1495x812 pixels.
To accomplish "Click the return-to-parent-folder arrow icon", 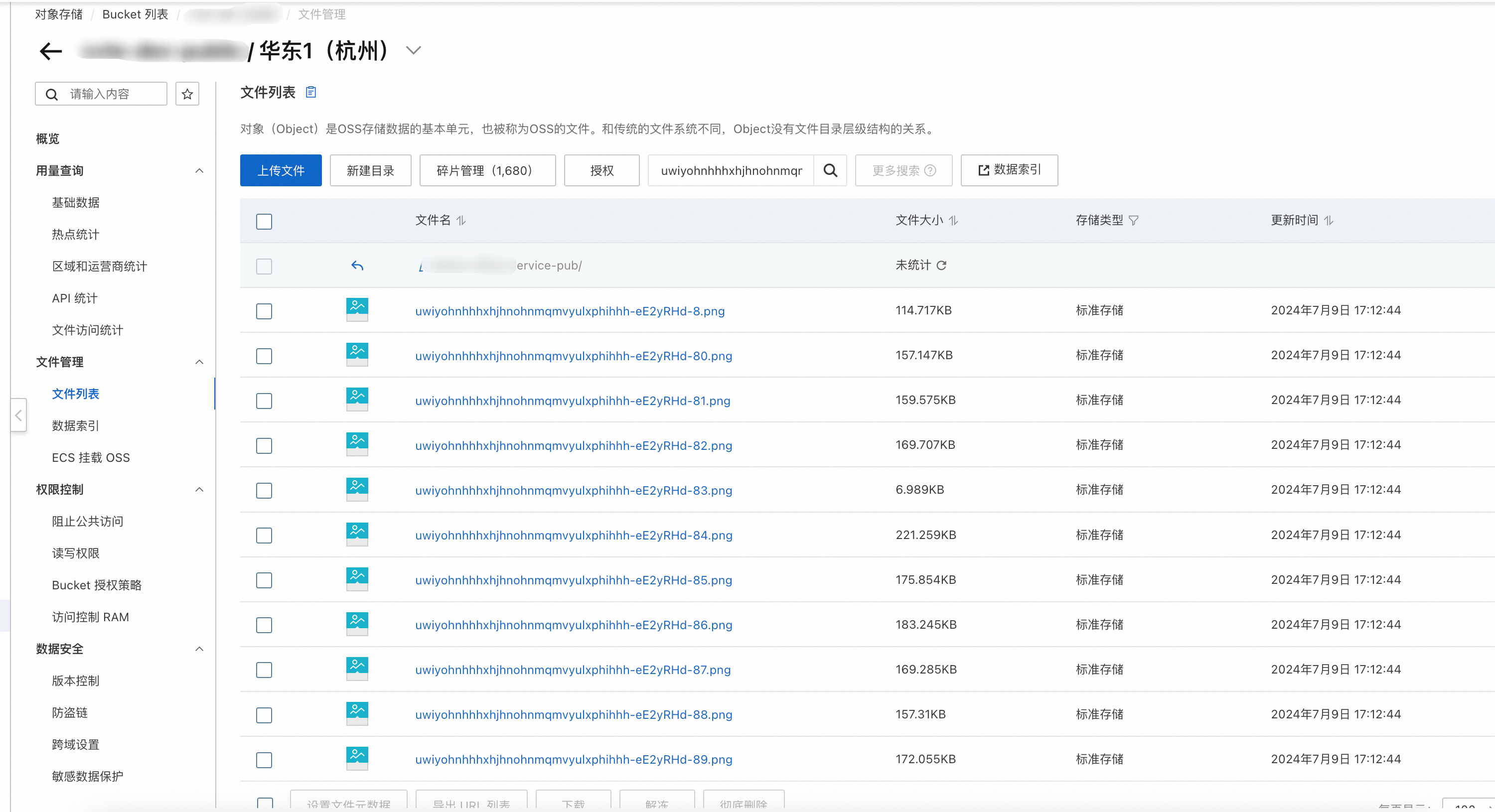I will coord(357,266).
